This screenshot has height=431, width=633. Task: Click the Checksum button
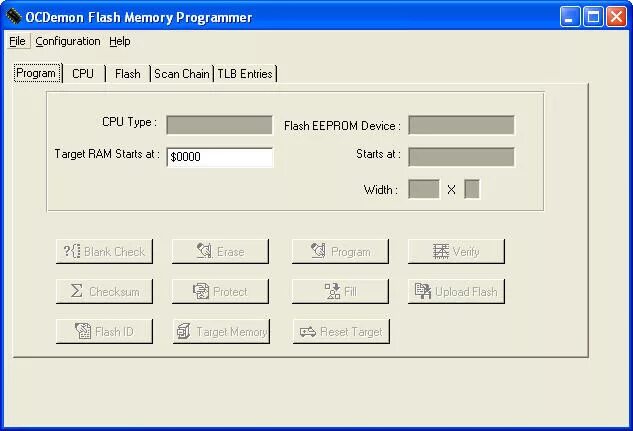tap(105, 291)
